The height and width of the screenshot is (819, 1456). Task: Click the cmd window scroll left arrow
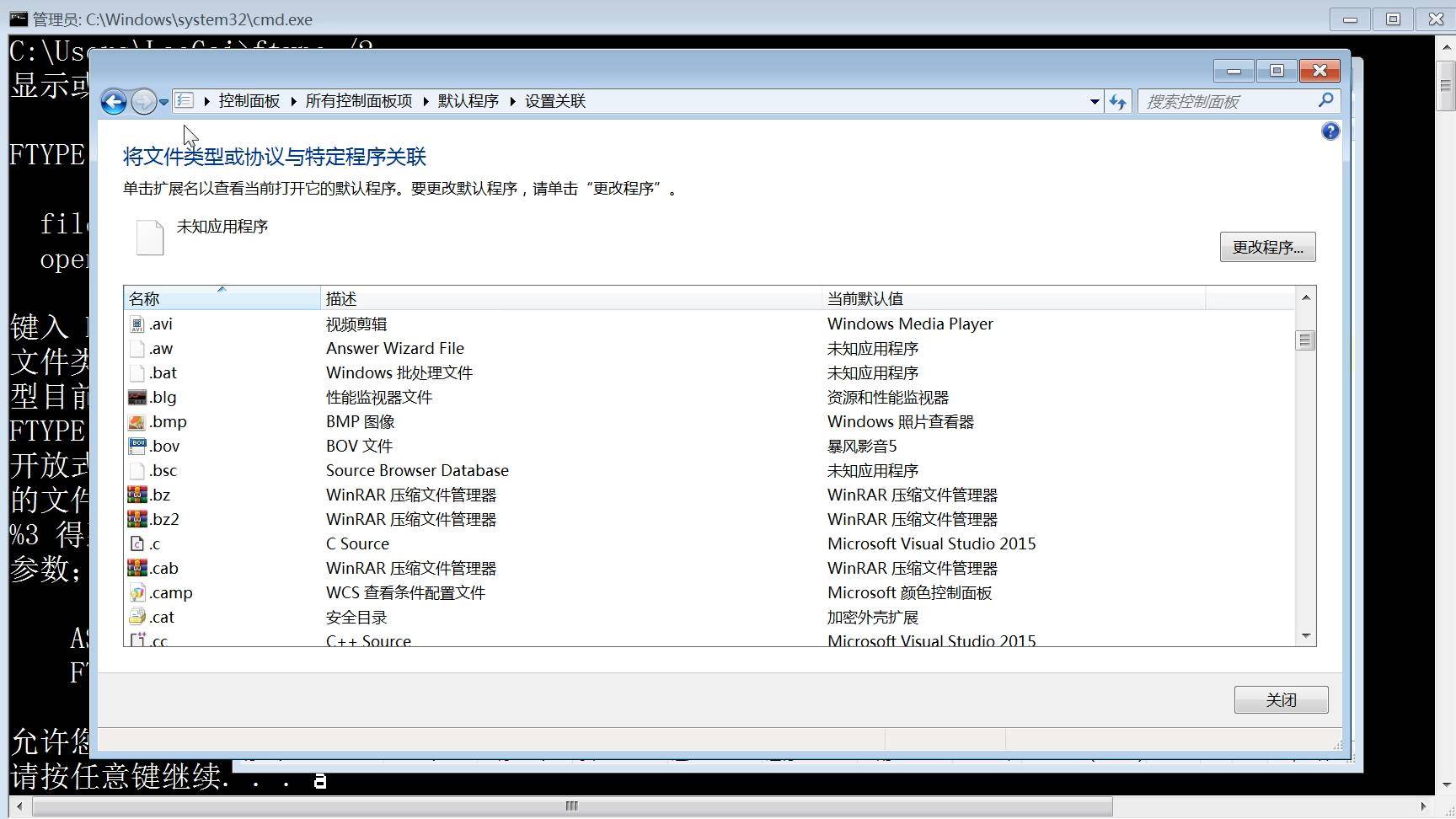(x=19, y=806)
